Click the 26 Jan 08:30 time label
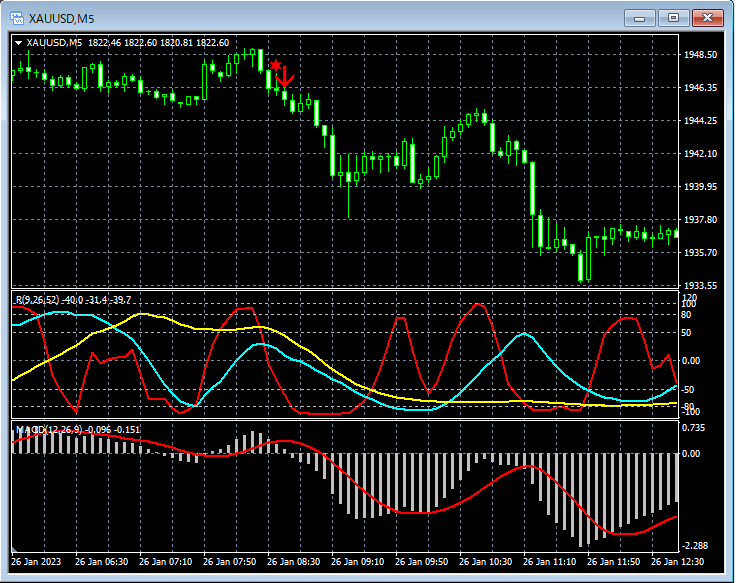The image size is (736, 583). tap(292, 562)
